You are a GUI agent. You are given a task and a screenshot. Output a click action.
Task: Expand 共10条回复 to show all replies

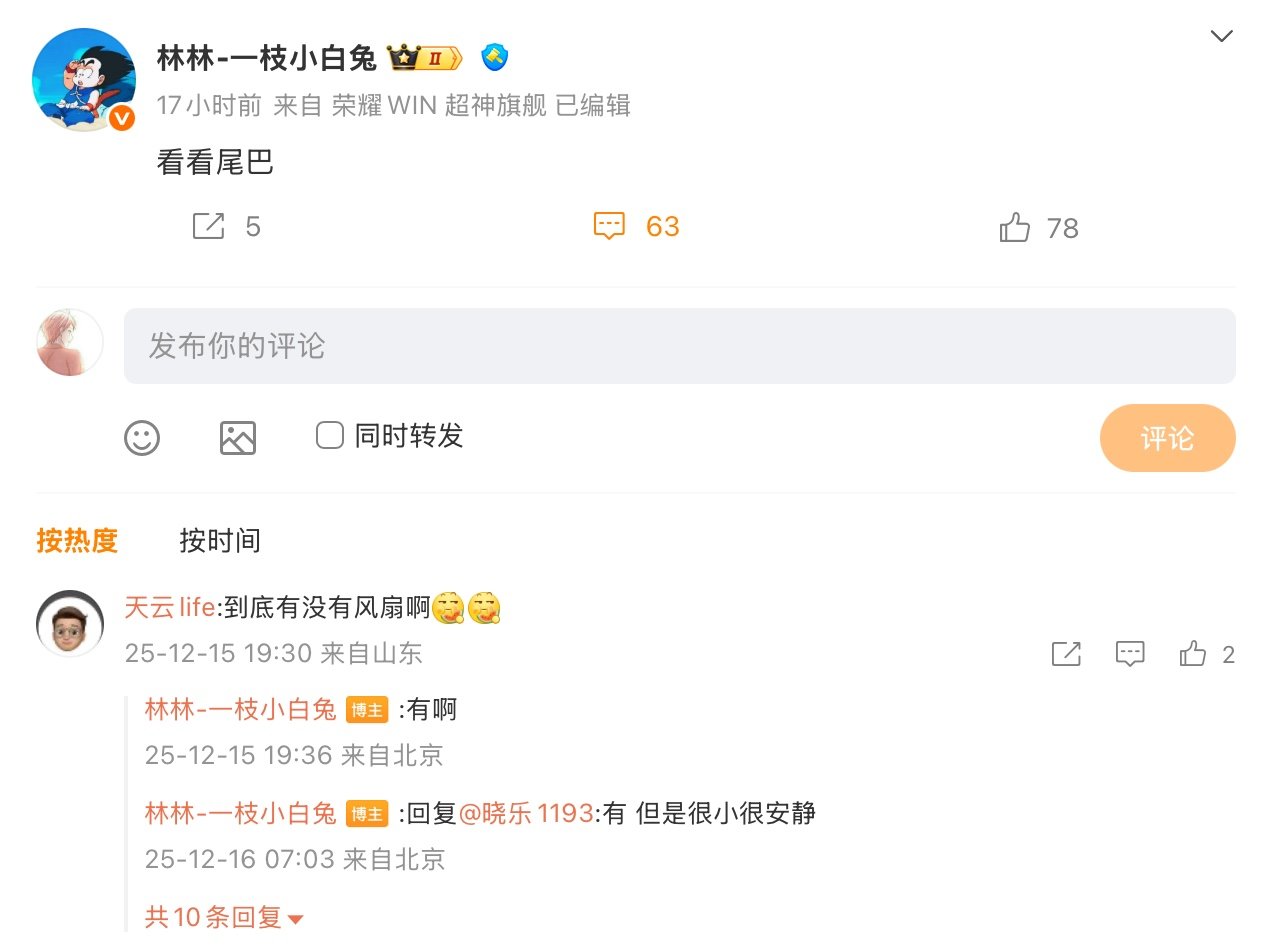(x=224, y=917)
